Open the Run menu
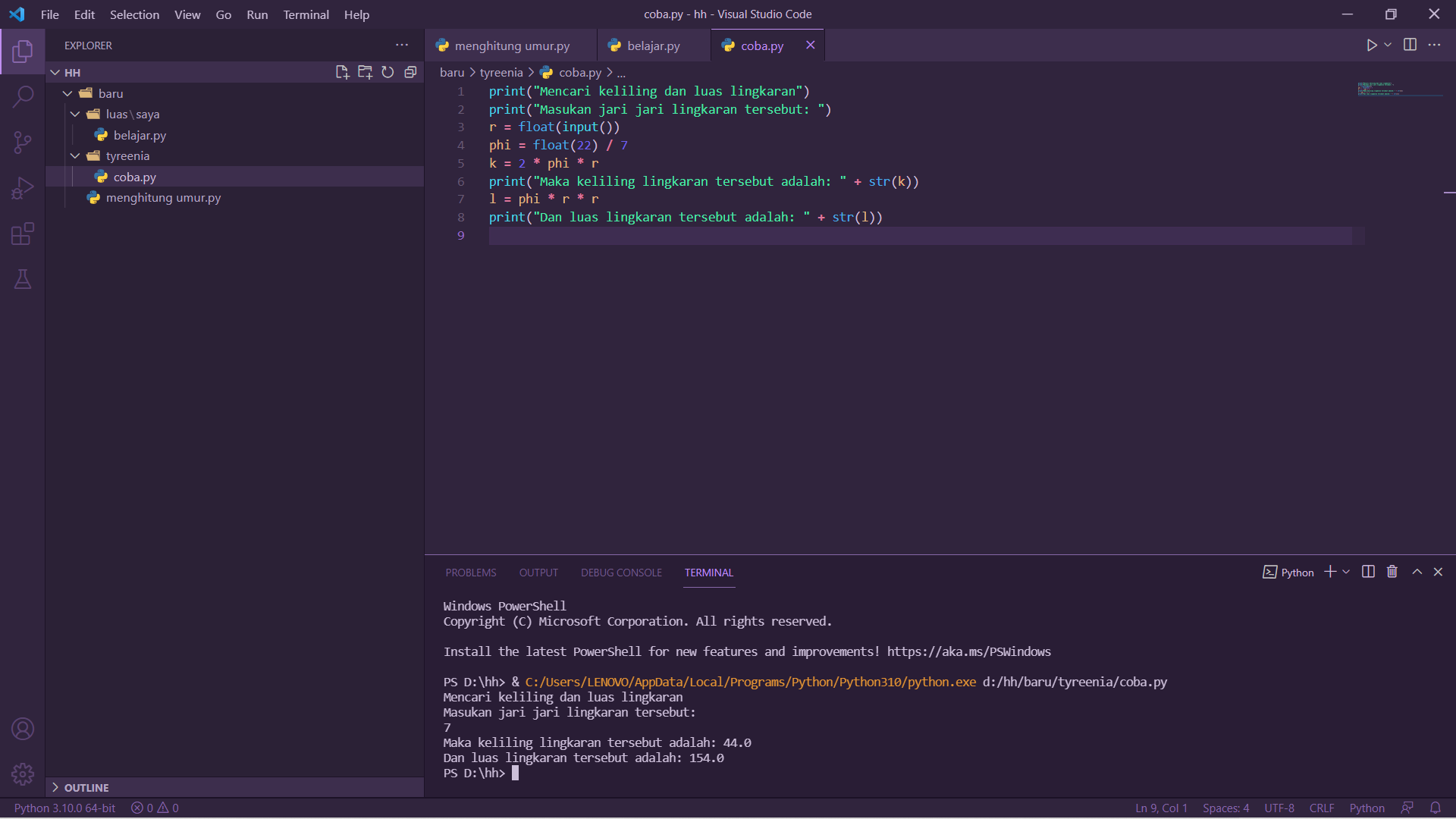The width and height of the screenshot is (1456, 819). [257, 14]
